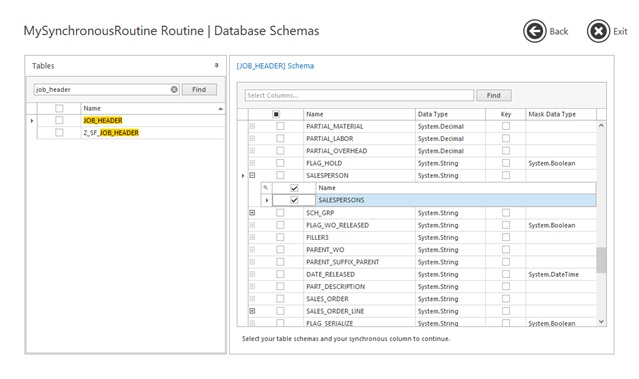Expand the FLAG_HOLD row
The height and width of the screenshot is (379, 639).
click(x=252, y=163)
